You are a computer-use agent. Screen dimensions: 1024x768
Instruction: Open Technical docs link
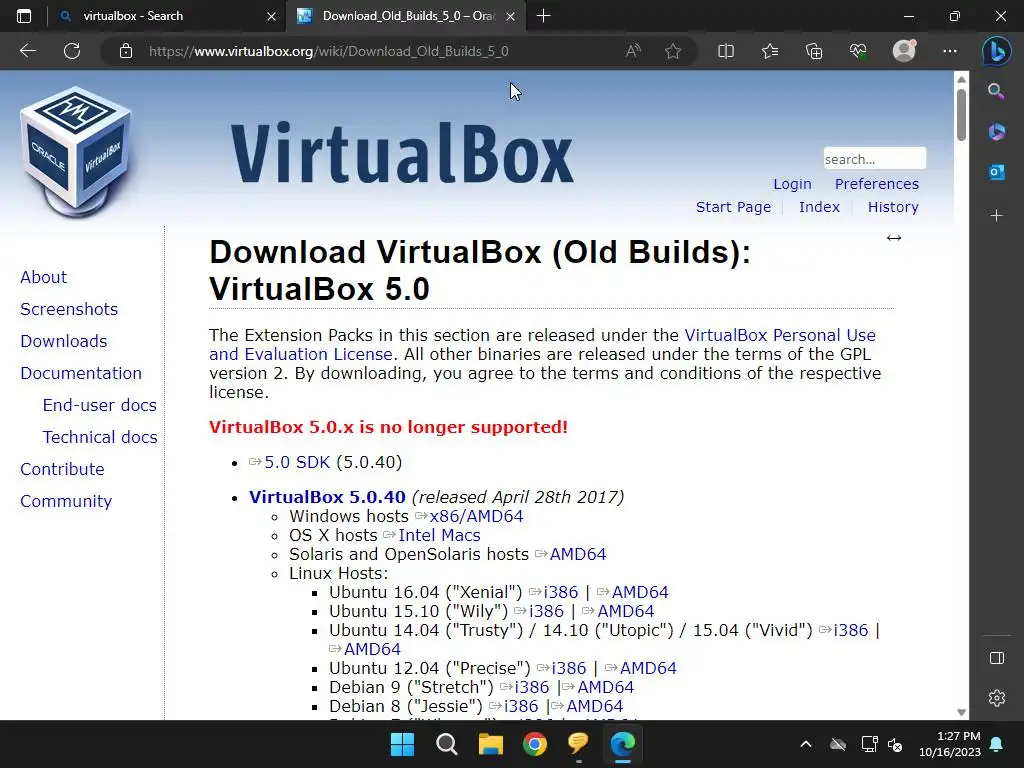click(100, 437)
